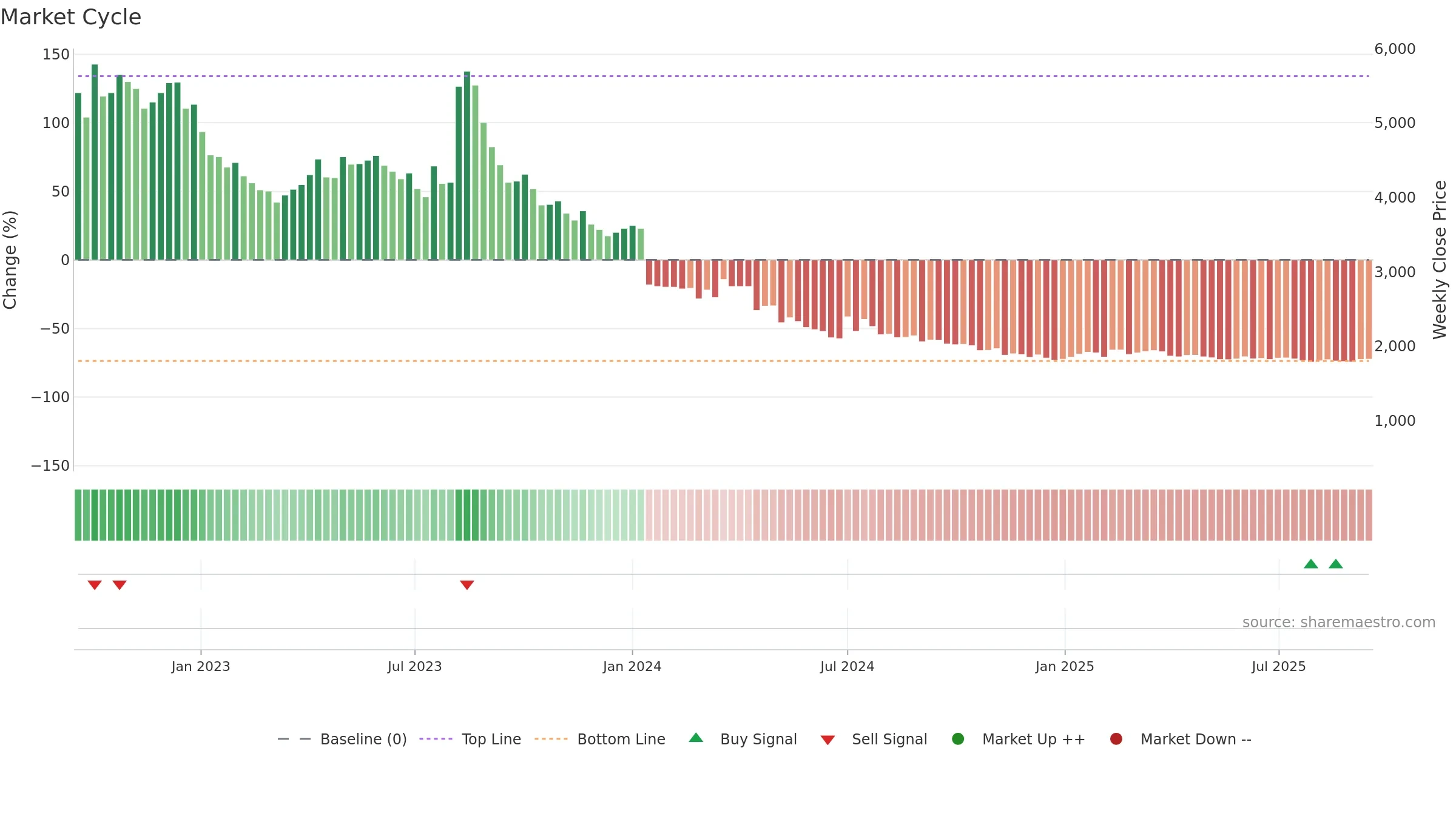The height and width of the screenshot is (819, 1456).
Task: Click the 100 left axis tick label
Action: point(56,123)
